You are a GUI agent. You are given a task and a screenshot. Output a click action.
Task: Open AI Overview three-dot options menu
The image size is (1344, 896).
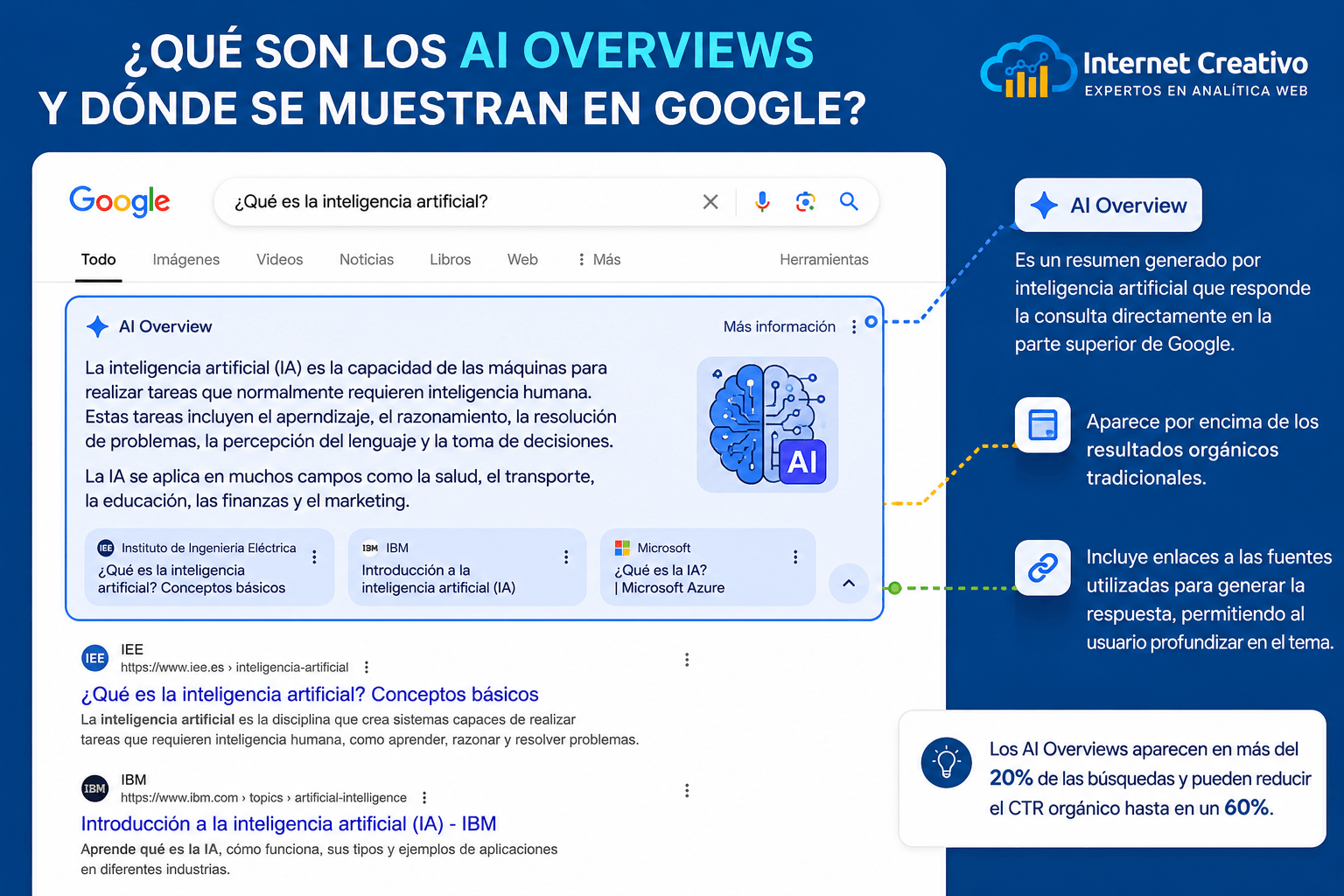click(854, 327)
